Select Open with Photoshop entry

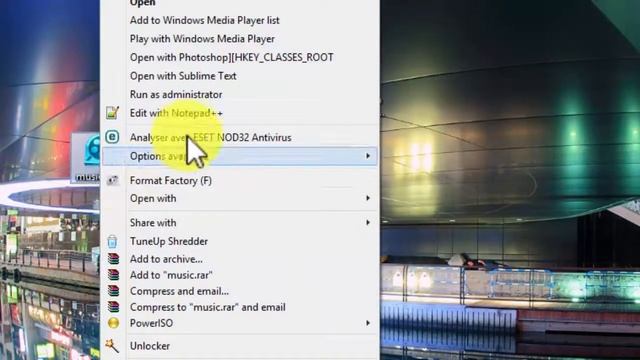[x=231, y=57]
